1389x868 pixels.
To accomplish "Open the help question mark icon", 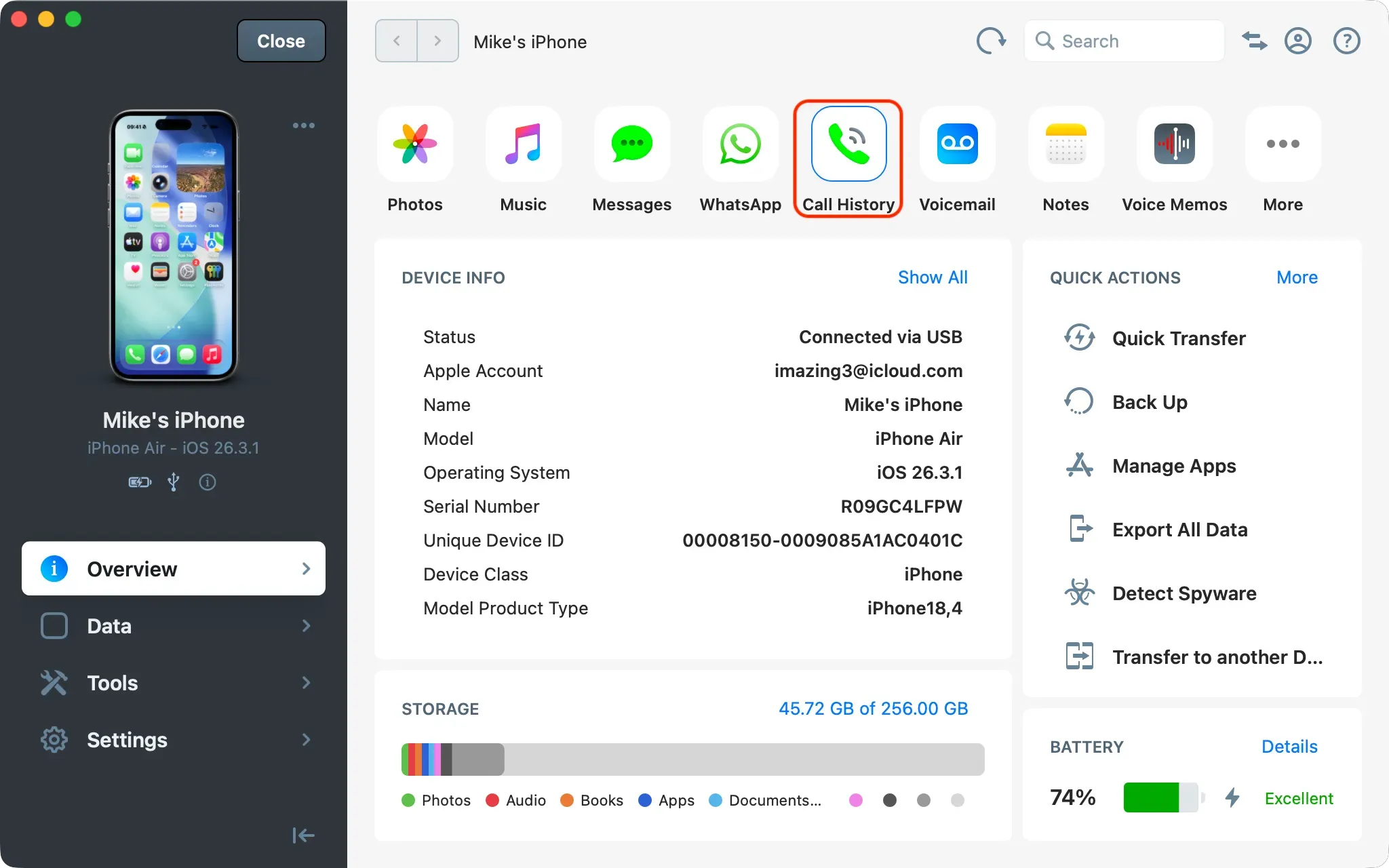I will click(1346, 41).
